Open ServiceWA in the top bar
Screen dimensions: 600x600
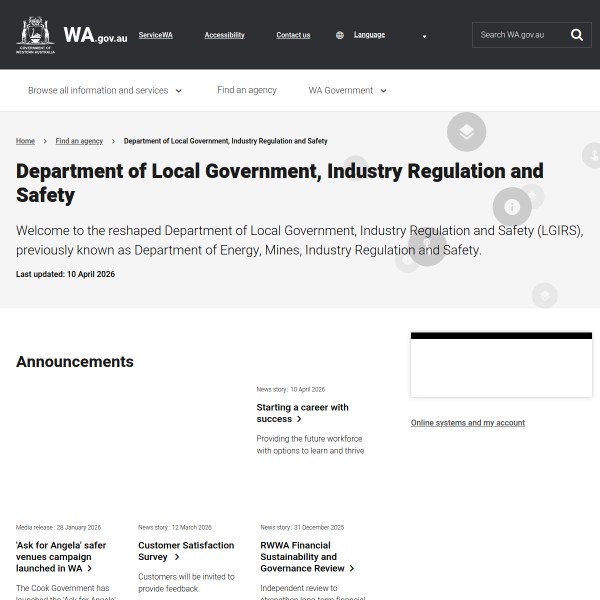pyautogui.click(x=155, y=35)
